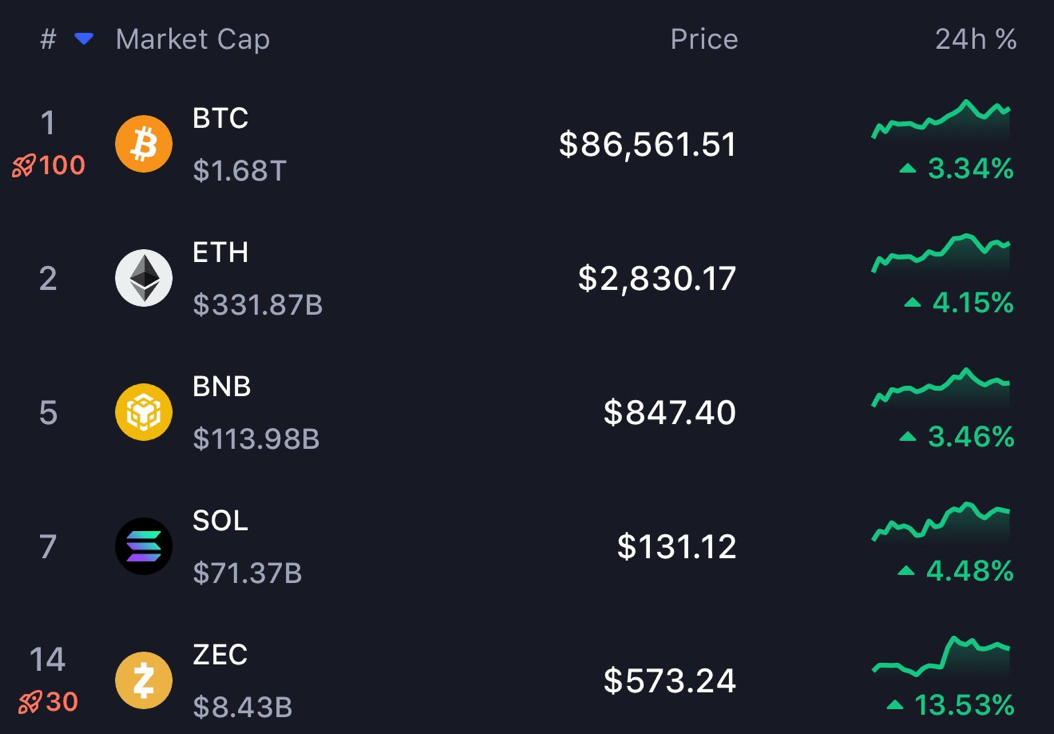This screenshot has height=734, width=1054.
Task: Open the ETH ticker name
Action: pyautogui.click(x=220, y=252)
